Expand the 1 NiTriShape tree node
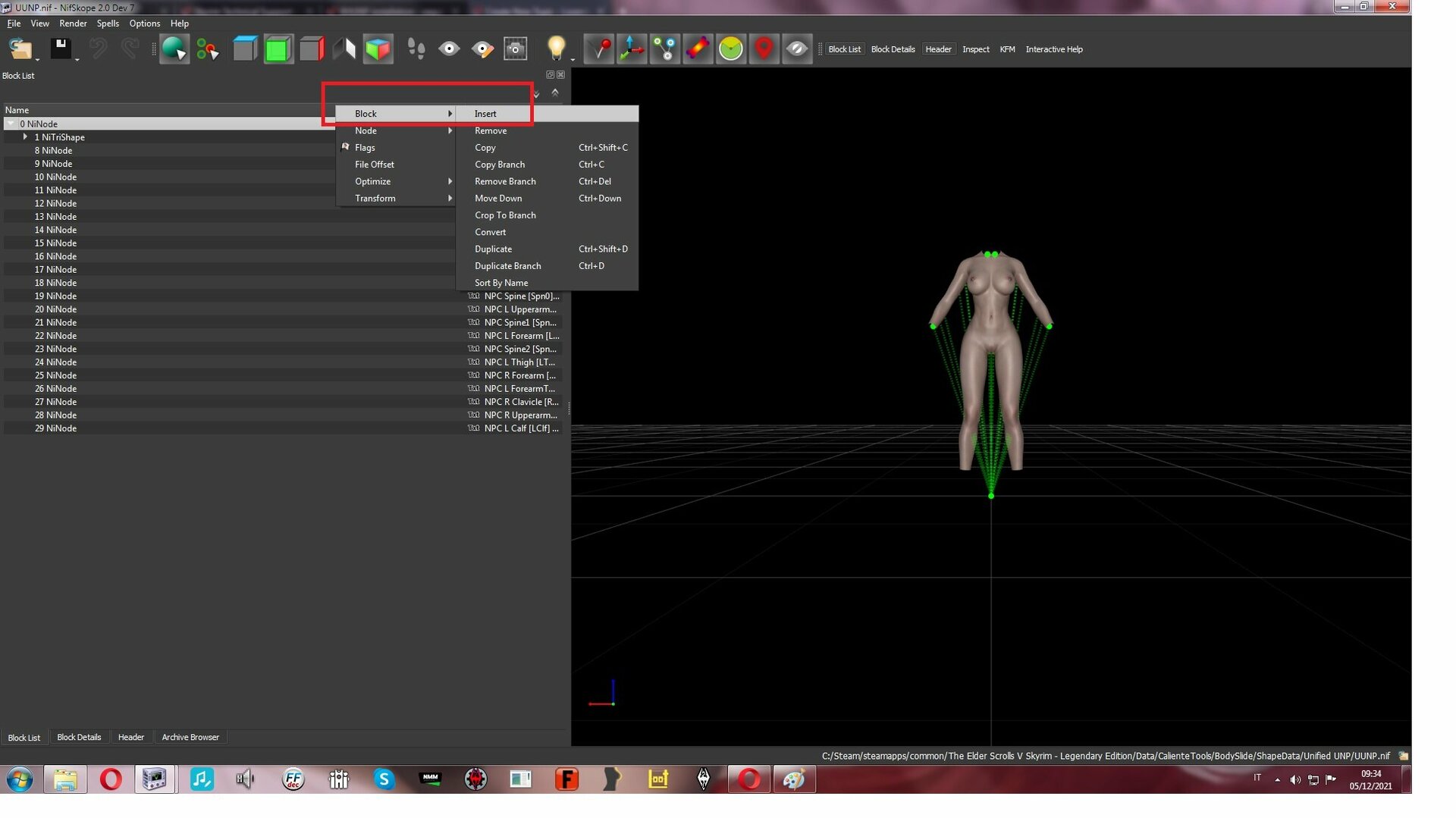Viewport: 1456px width, 818px height. [x=25, y=137]
